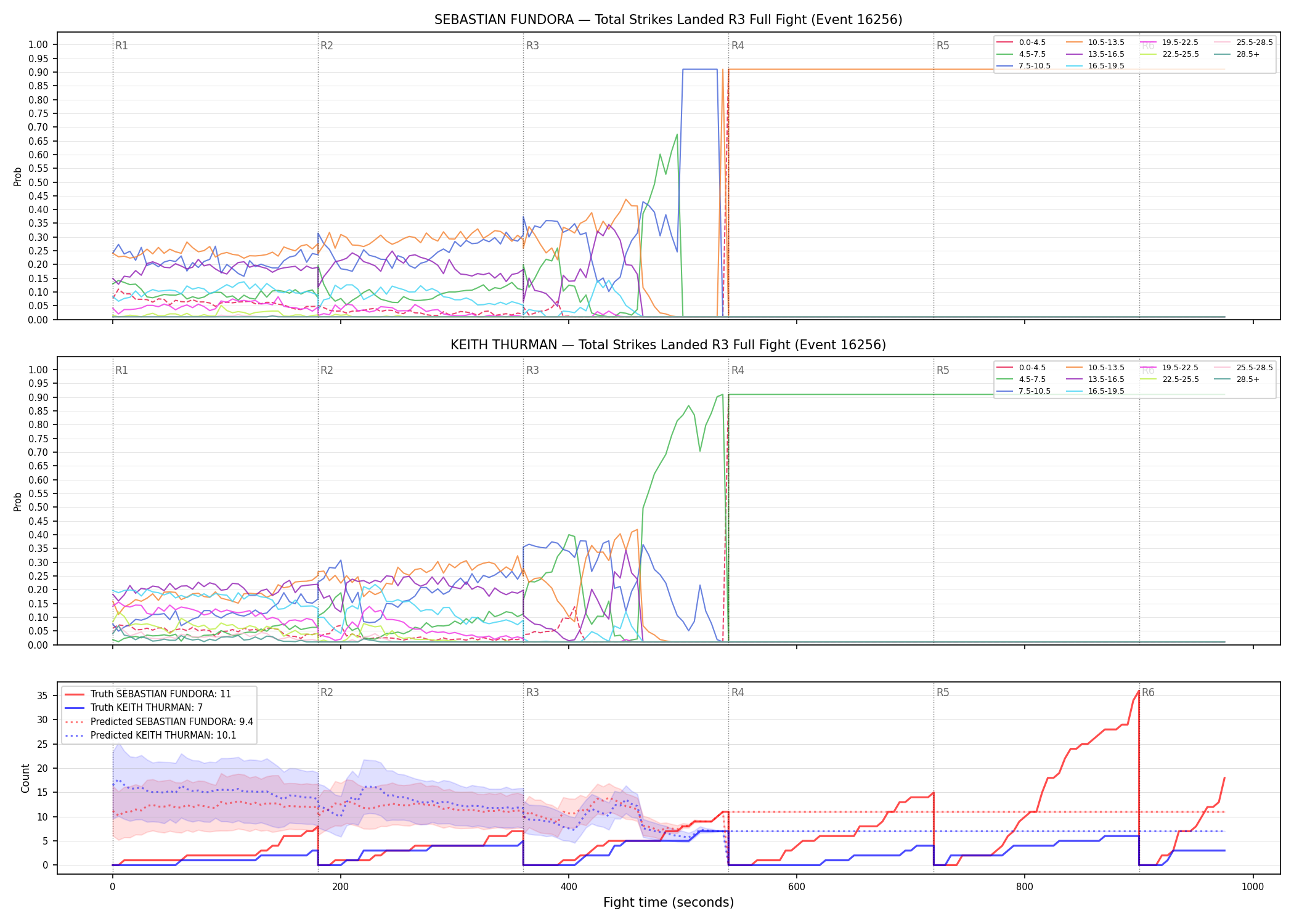Viewport: 1294px width, 924px height.
Task: Click the R5 round label in Thurman chart
Action: coord(943,370)
